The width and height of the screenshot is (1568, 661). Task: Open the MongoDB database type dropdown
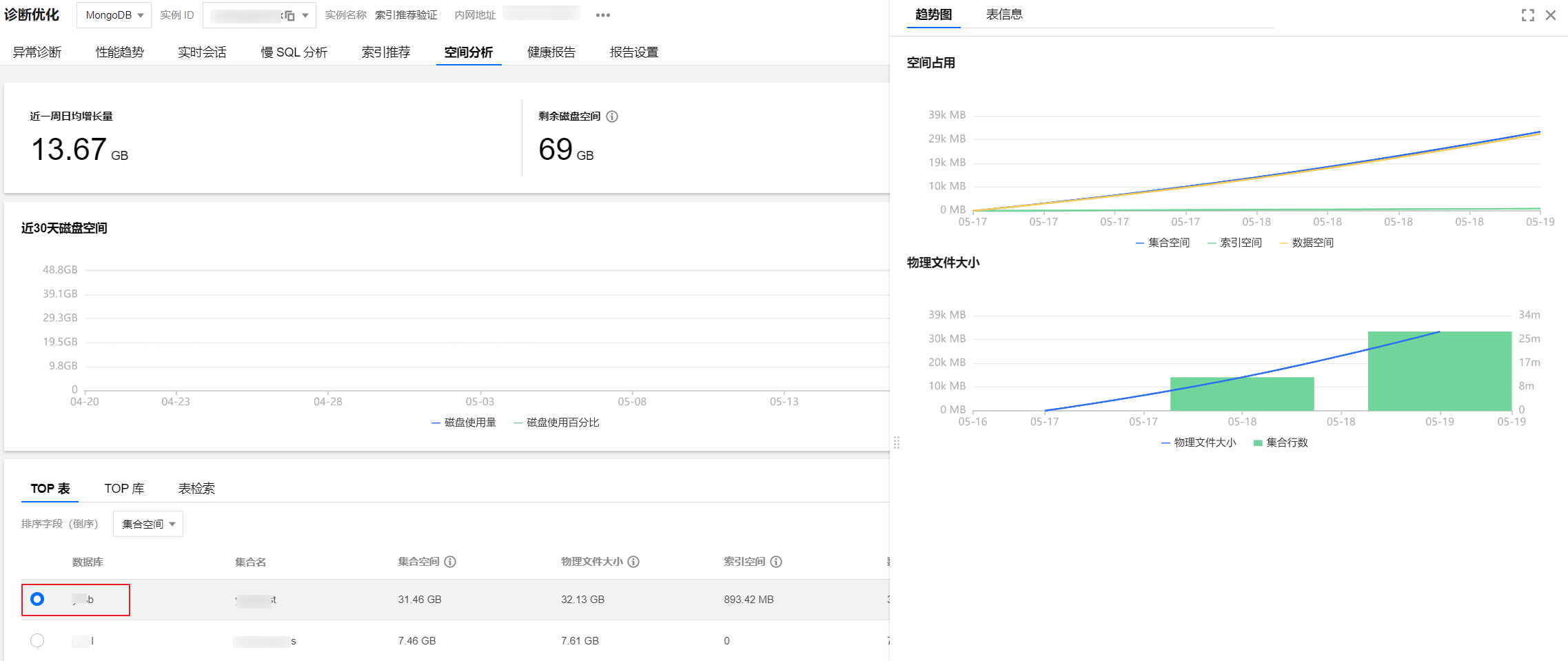114,15
